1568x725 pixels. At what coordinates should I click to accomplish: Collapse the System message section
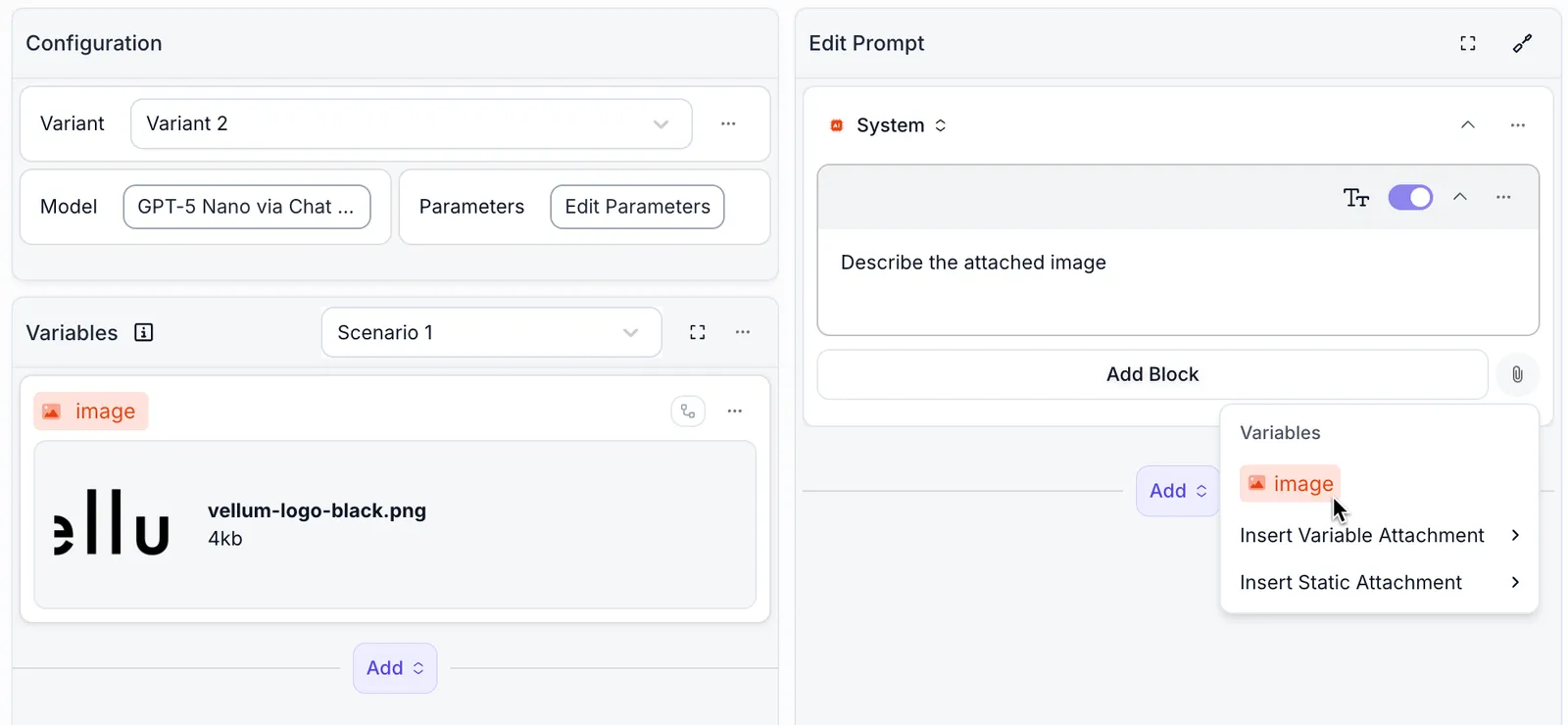pyautogui.click(x=1468, y=125)
